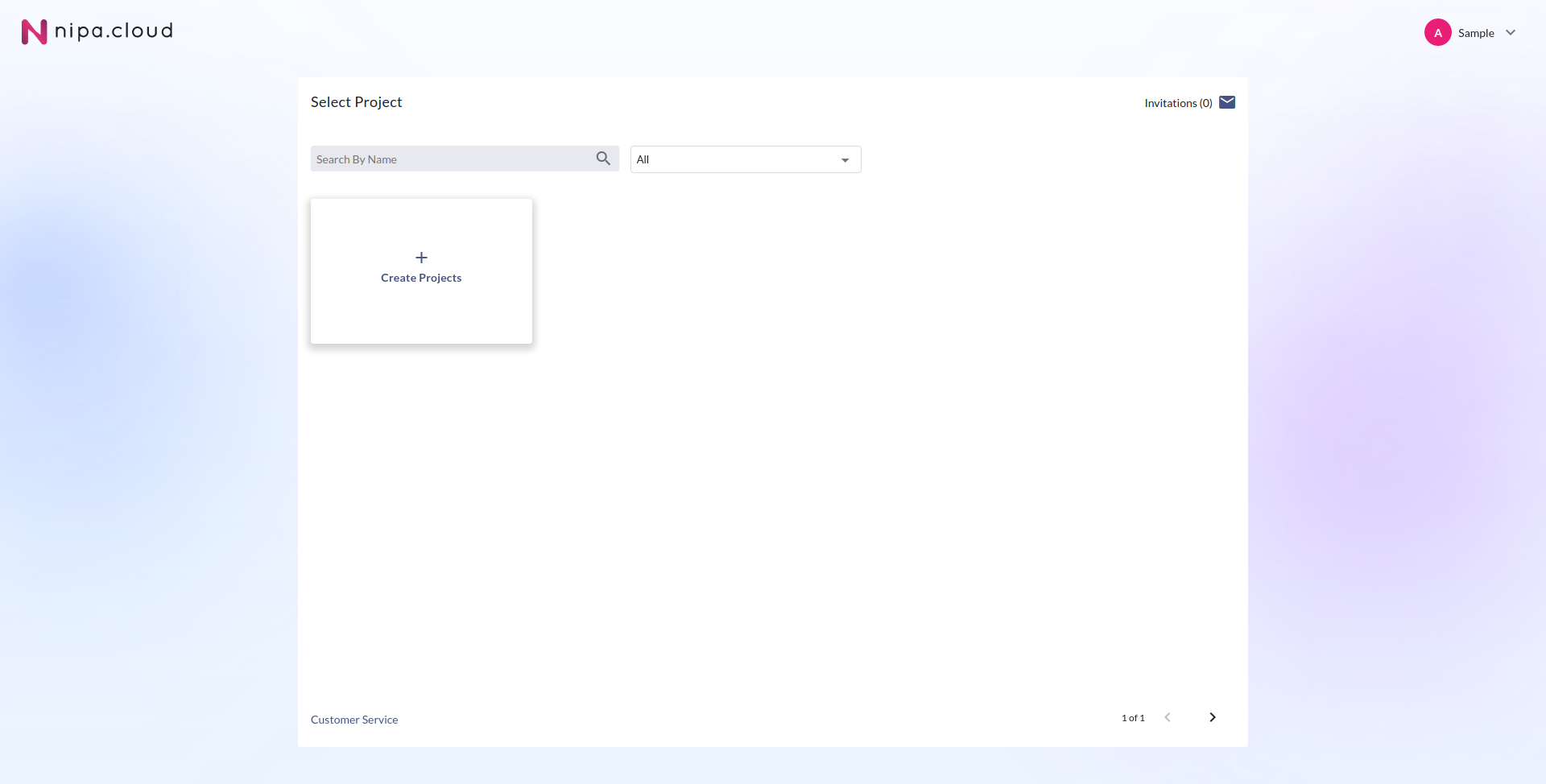The height and width of the screenshot is (784, 1546).
Task: Open the Invitations (0) link
Action: tap(1177, 103)
